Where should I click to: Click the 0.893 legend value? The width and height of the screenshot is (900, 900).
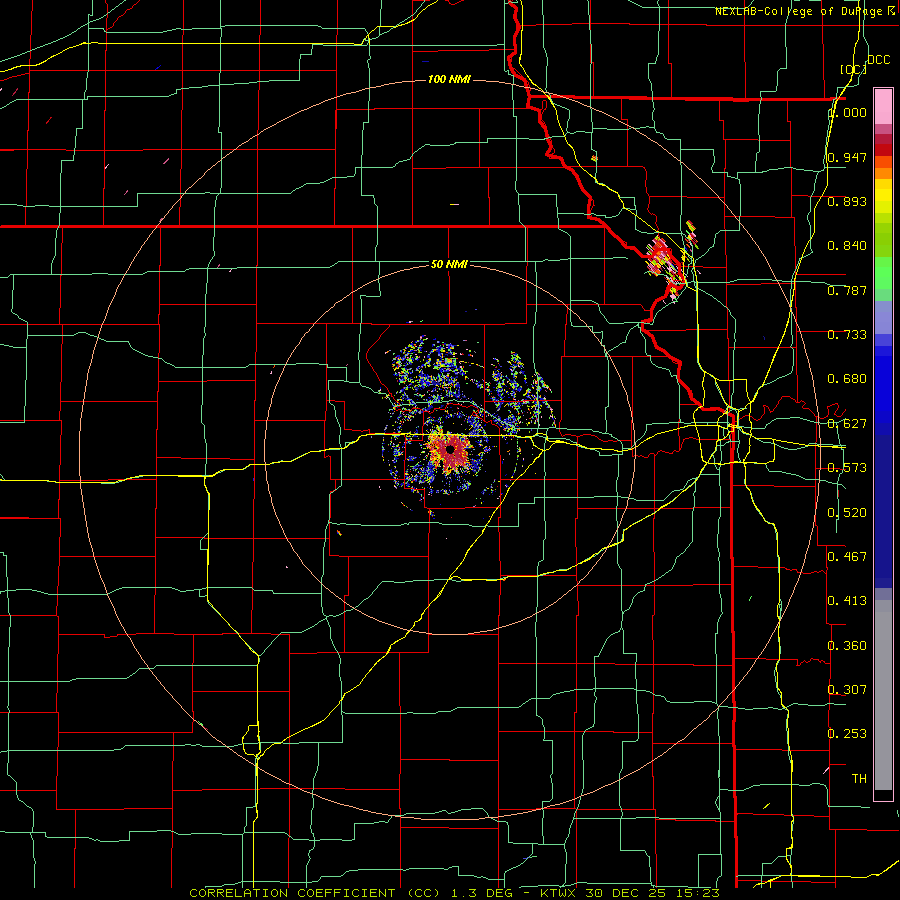click(x=847, y=201)
